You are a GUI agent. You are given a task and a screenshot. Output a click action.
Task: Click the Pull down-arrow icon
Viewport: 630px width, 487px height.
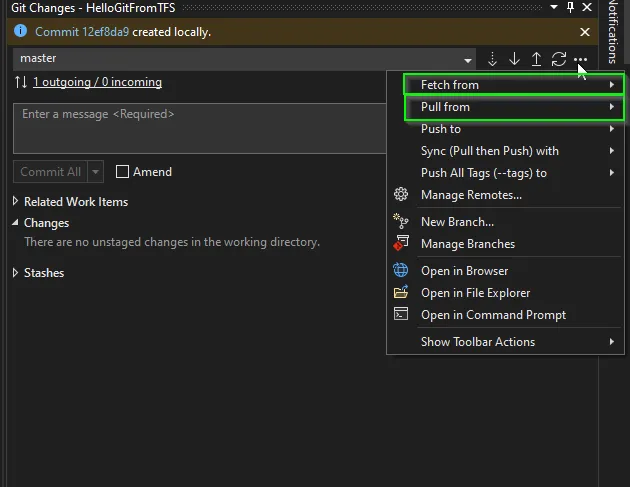(x=514, y=59)
